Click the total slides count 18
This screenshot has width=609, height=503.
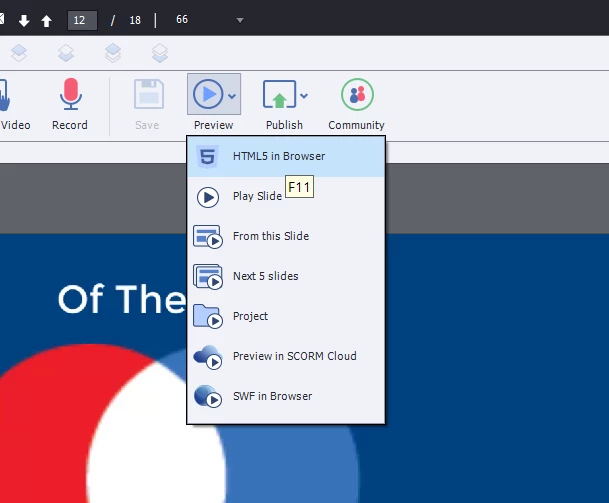pos(135,20)
